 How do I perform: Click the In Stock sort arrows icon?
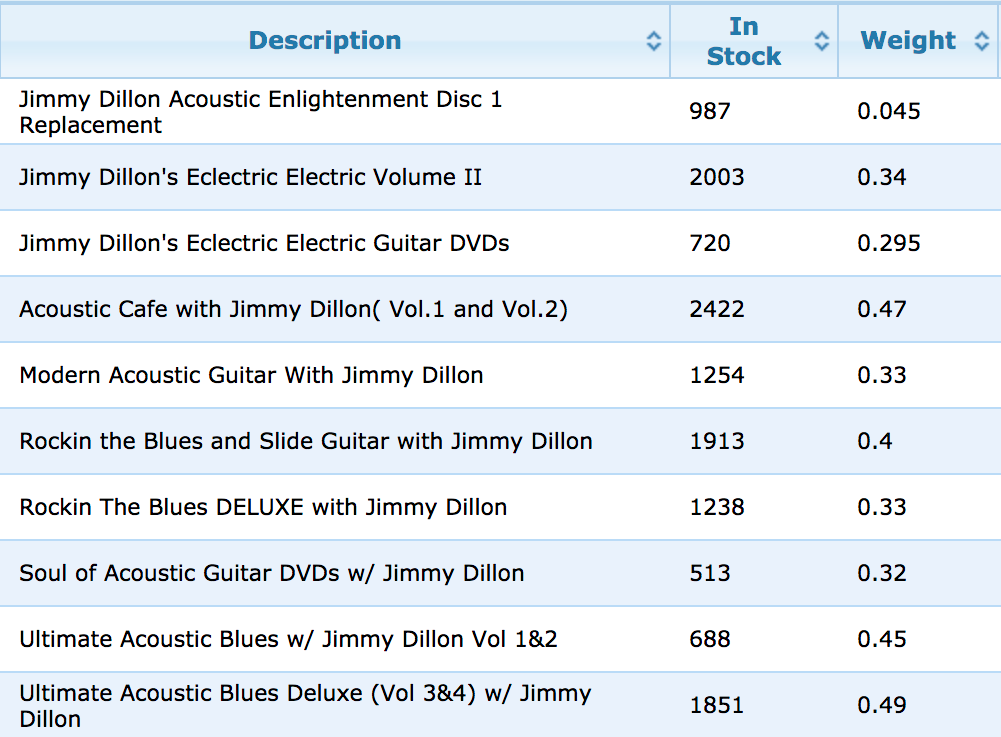pos(822,41)
